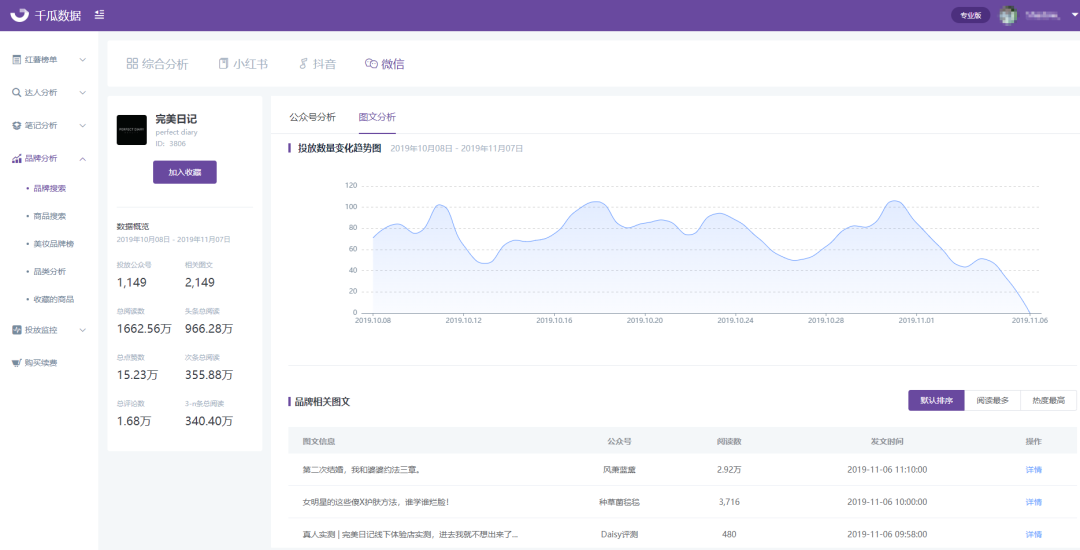Expand the 笔记分析 menu chevron

(83, 125)
